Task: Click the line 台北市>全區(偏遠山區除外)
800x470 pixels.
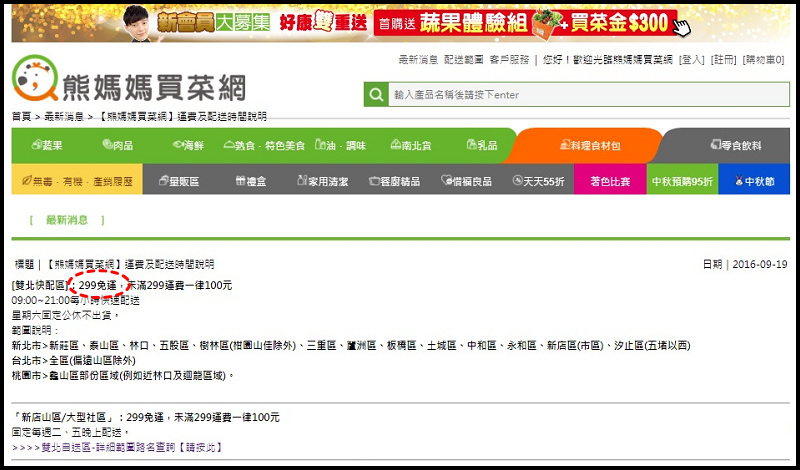Action: point(73,361)
